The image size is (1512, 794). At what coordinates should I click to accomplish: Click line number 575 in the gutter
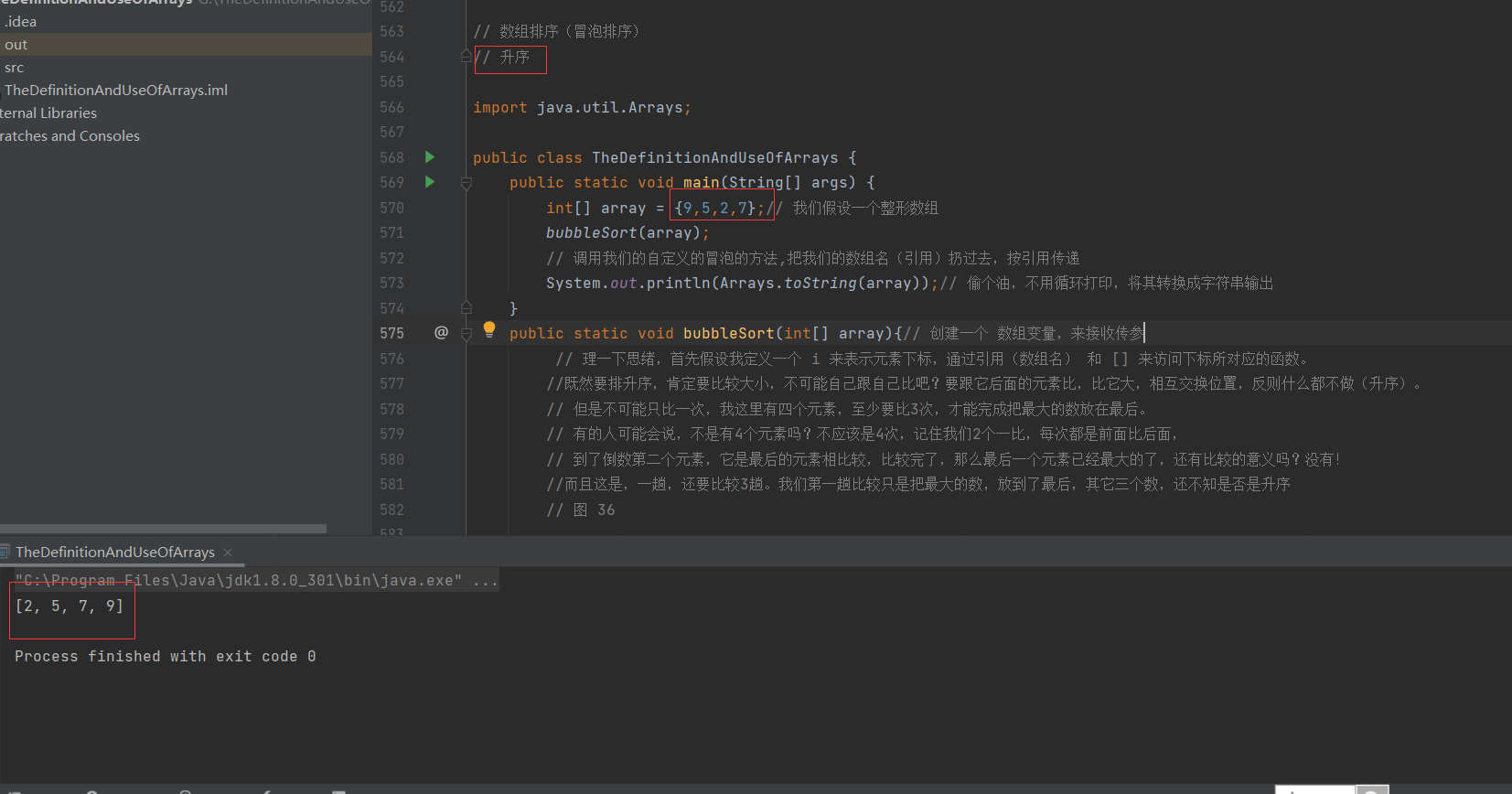[x=391, y=333]
